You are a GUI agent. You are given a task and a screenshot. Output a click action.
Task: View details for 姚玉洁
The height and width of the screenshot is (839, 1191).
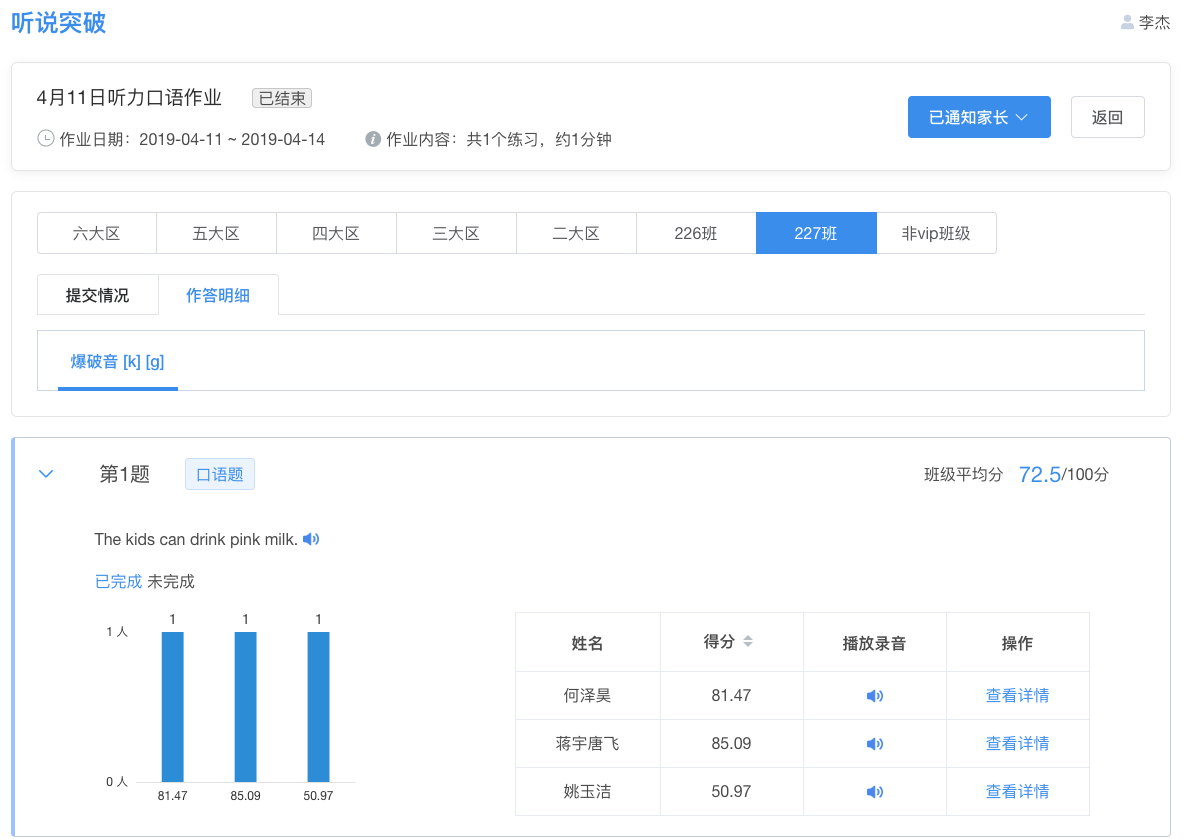click(x=1017, y=791)
